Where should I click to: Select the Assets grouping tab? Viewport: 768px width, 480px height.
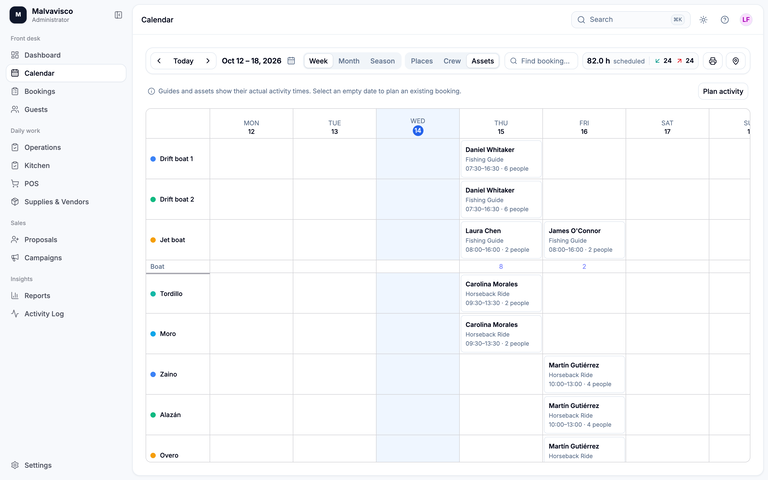[x=482, y=61]
